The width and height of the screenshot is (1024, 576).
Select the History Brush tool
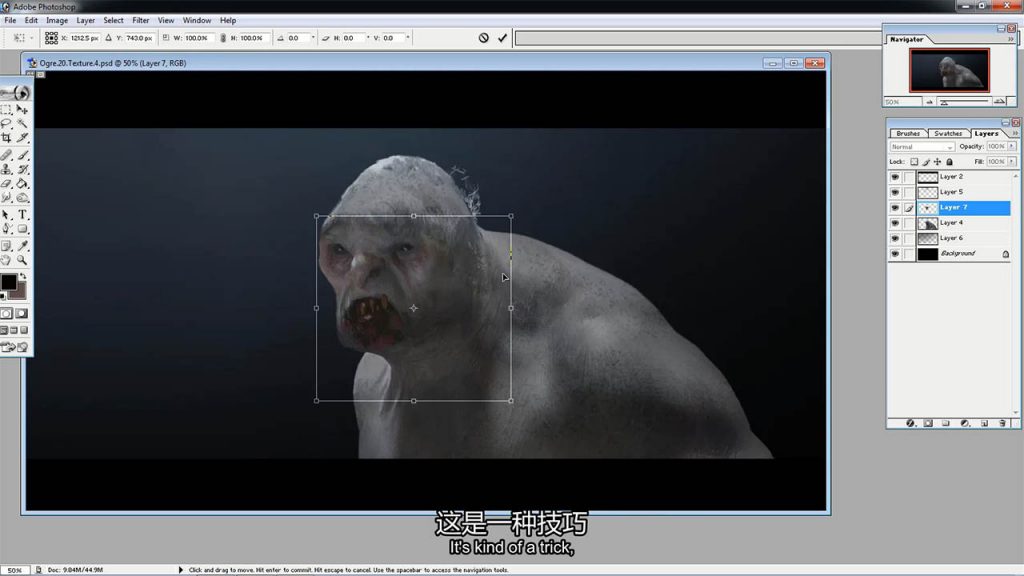pyautogui.click(x=23, y=169)
